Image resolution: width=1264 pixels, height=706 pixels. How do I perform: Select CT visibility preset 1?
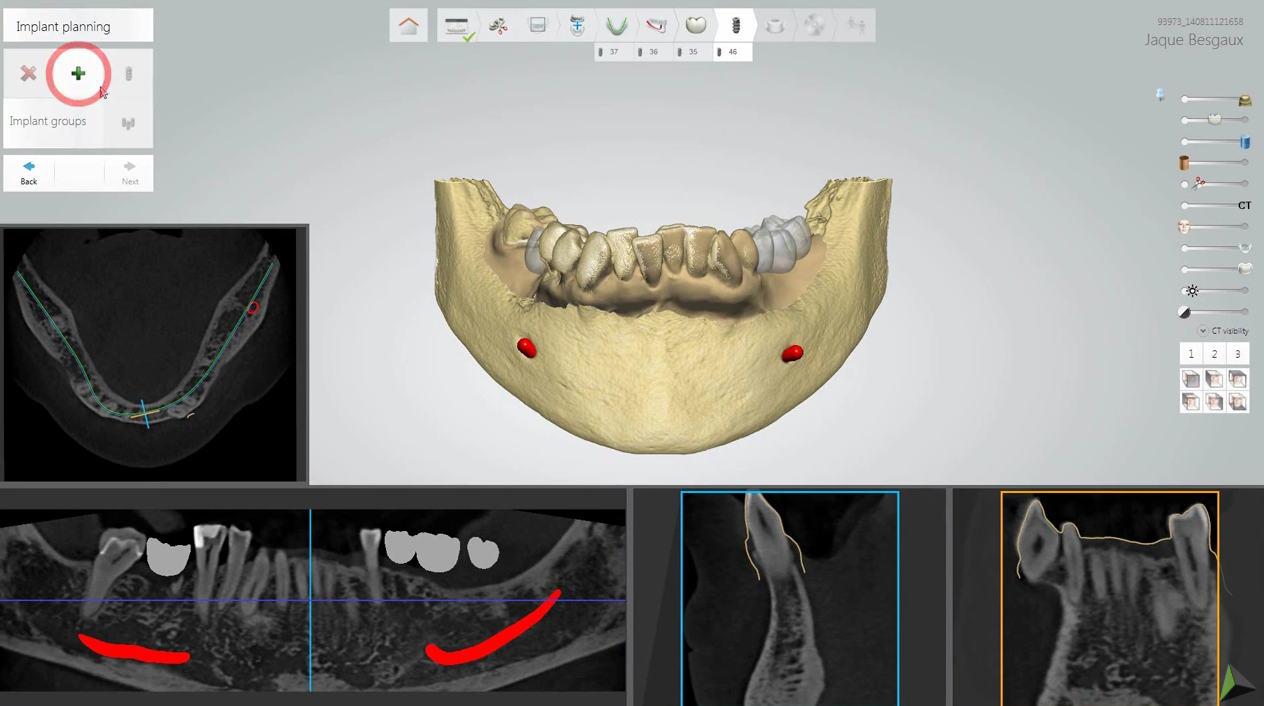1191,354
